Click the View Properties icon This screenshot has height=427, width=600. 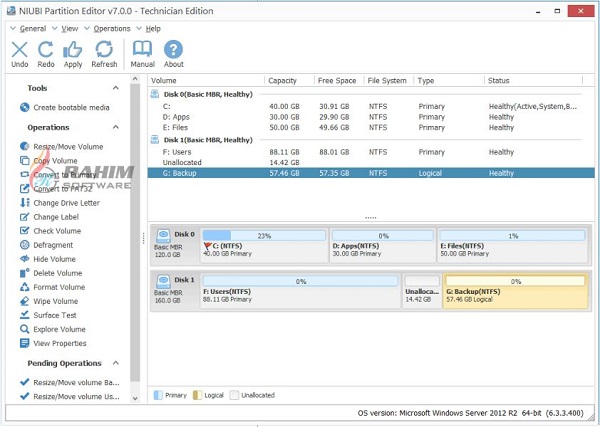click(24, 343)
